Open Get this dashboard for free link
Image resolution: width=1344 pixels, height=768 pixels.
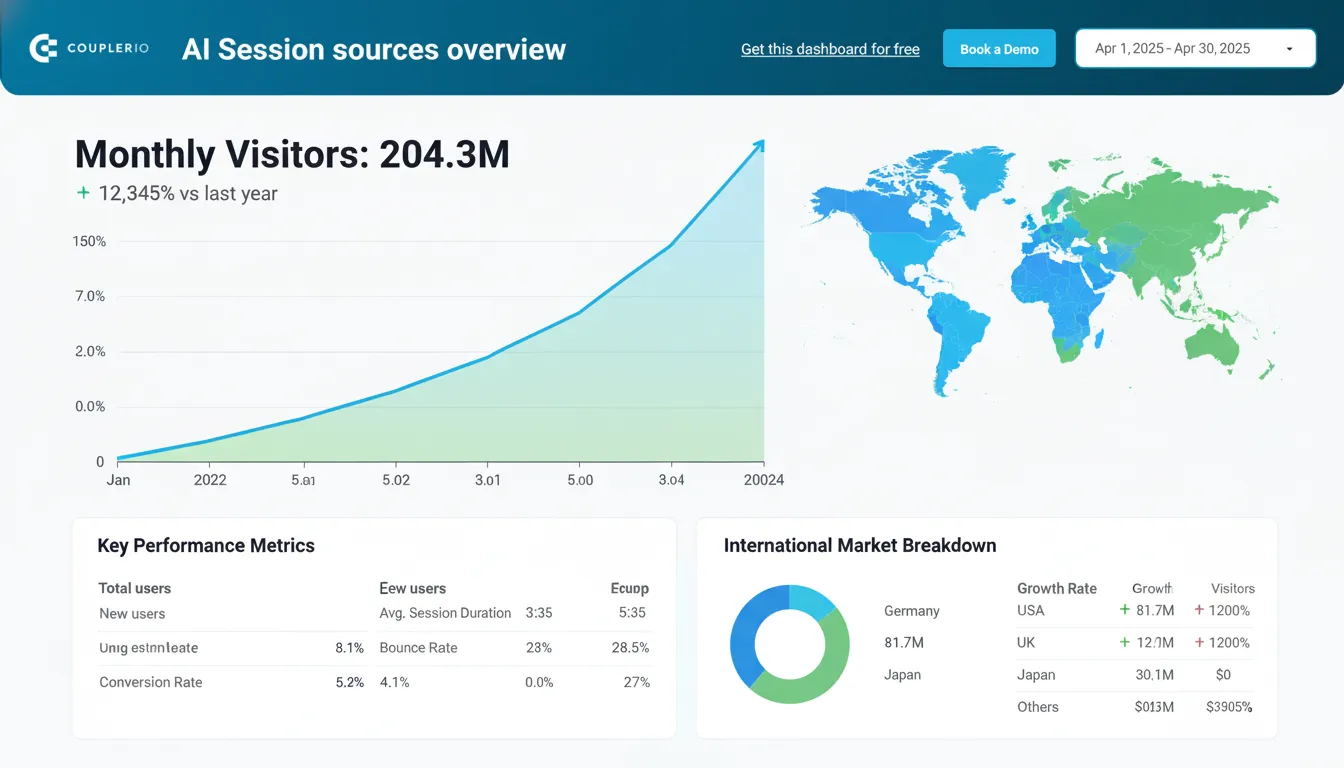830,48
